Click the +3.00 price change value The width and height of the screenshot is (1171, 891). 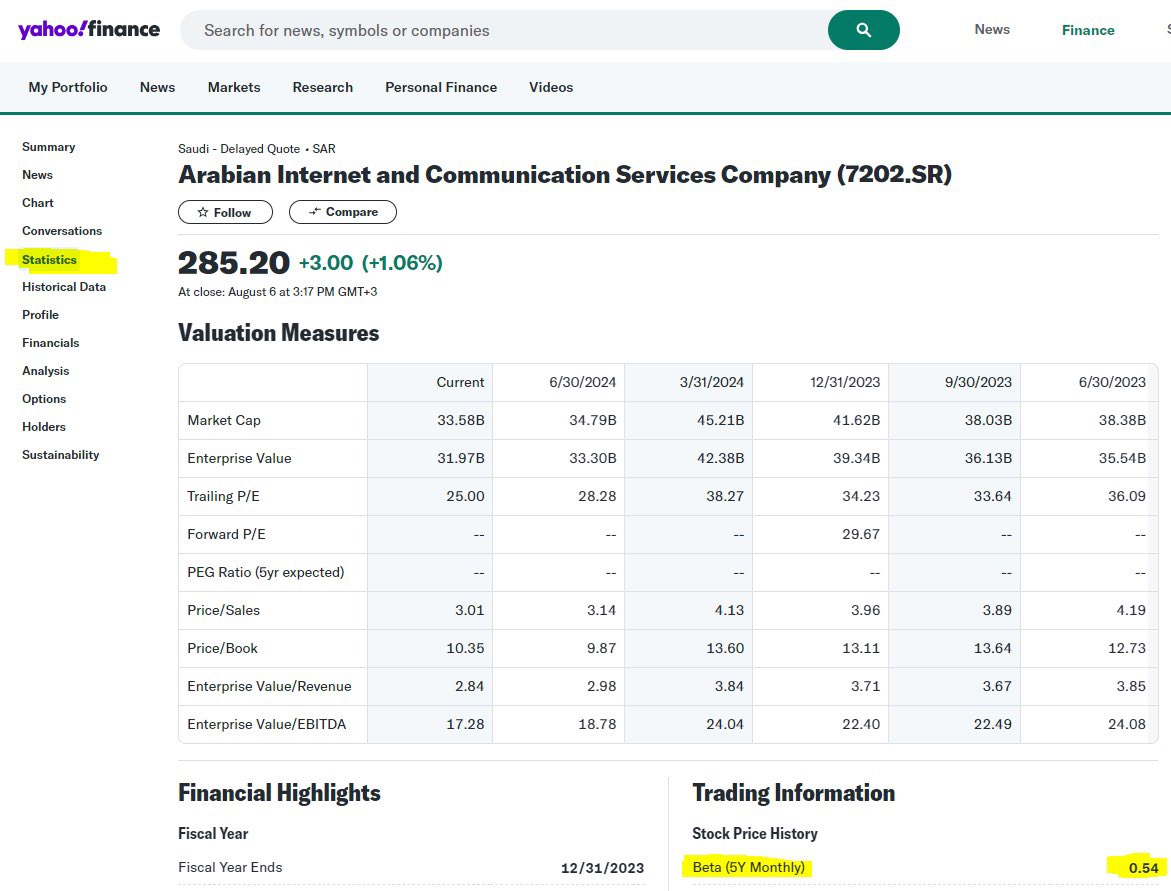coord(326,263)
